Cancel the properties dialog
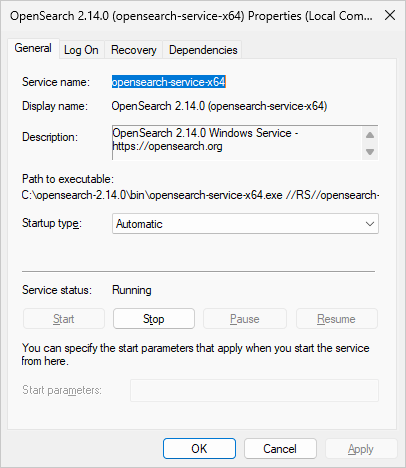 [x=280, y=449]
